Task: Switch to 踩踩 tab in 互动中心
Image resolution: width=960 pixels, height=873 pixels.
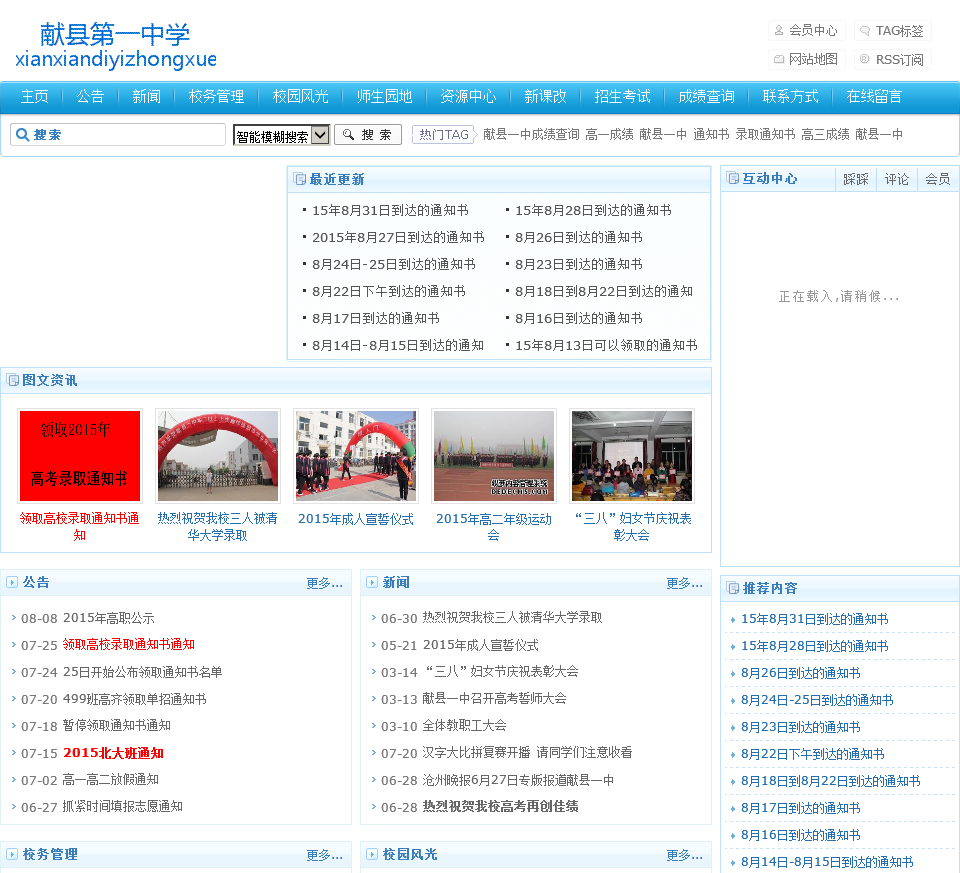Action: tap(856, 179)
